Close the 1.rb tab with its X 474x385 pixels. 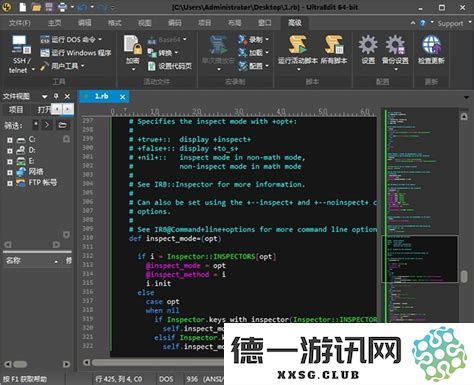123,97
